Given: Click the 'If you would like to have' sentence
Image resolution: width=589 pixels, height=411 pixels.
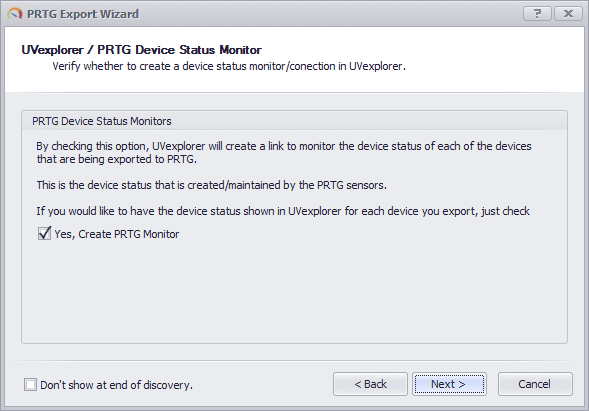Looking at the screenshot, I should point(283,211).
